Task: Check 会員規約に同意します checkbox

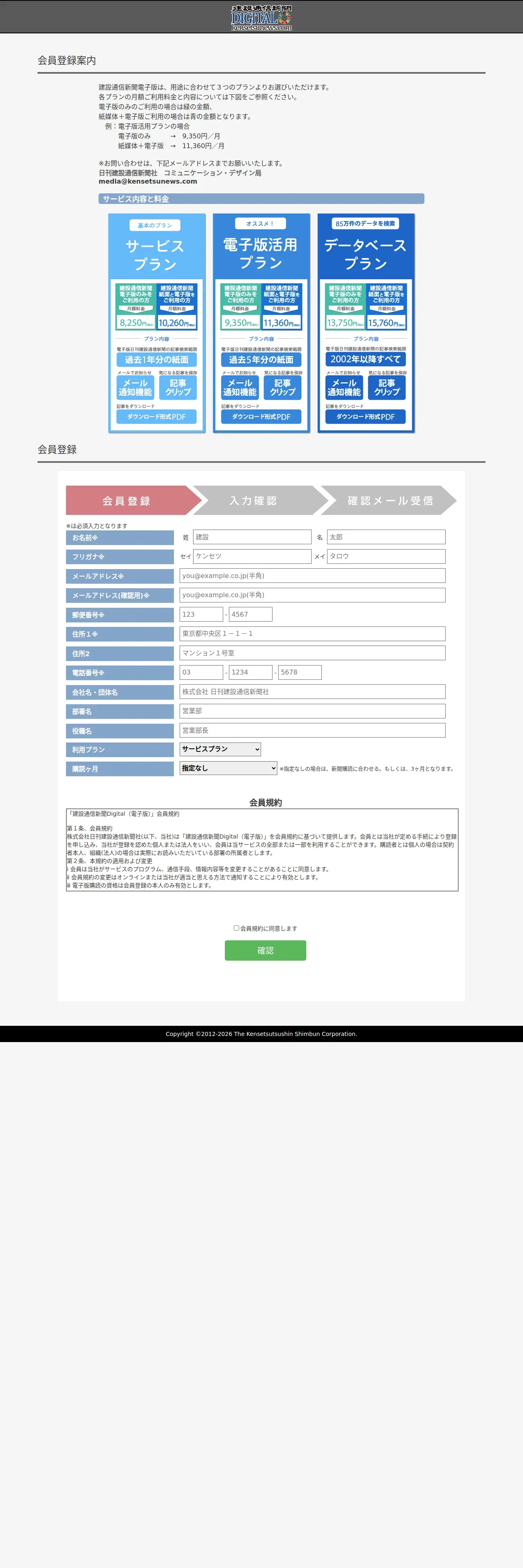Action: coord(236,928)
